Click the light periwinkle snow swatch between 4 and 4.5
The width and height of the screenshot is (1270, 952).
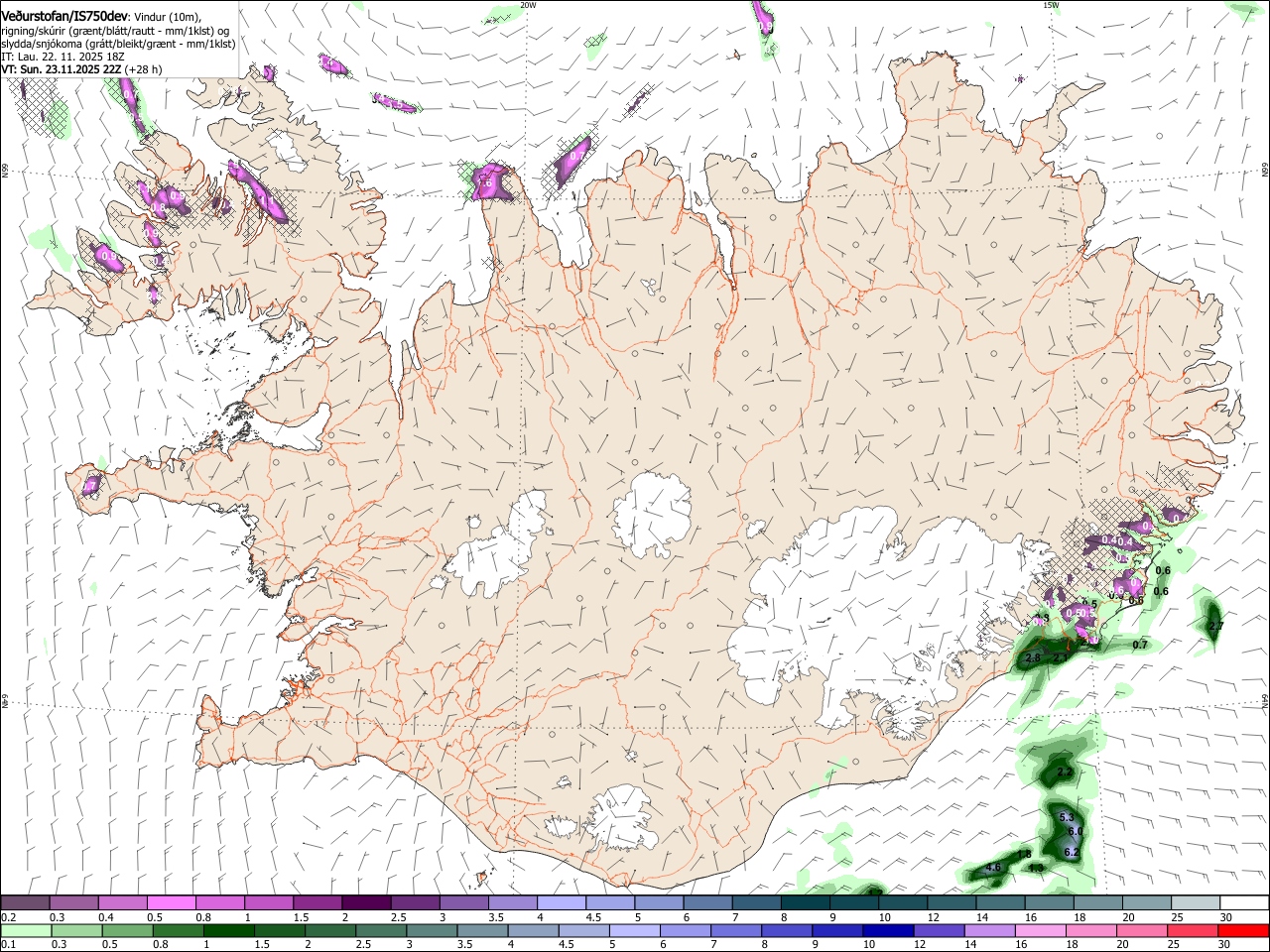[560, 902]
